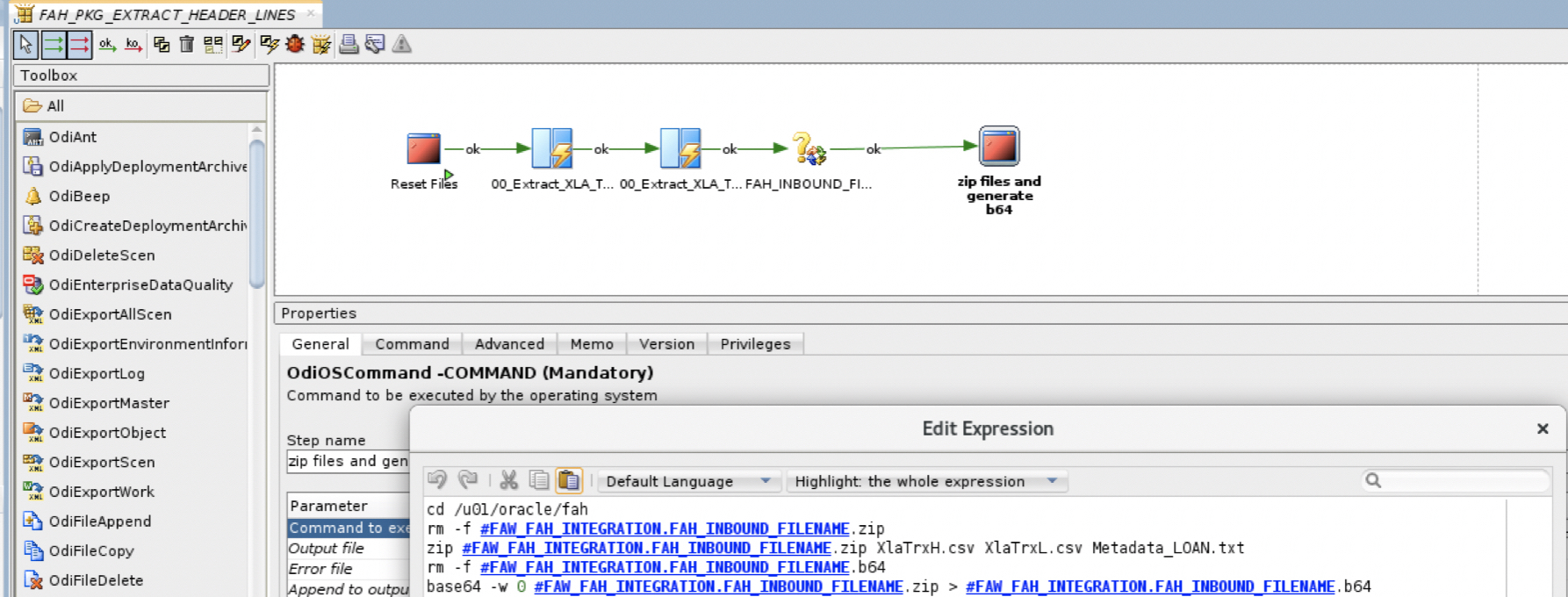
Task: Click the execute step lightning icon
Action: [x=269, y=44]
